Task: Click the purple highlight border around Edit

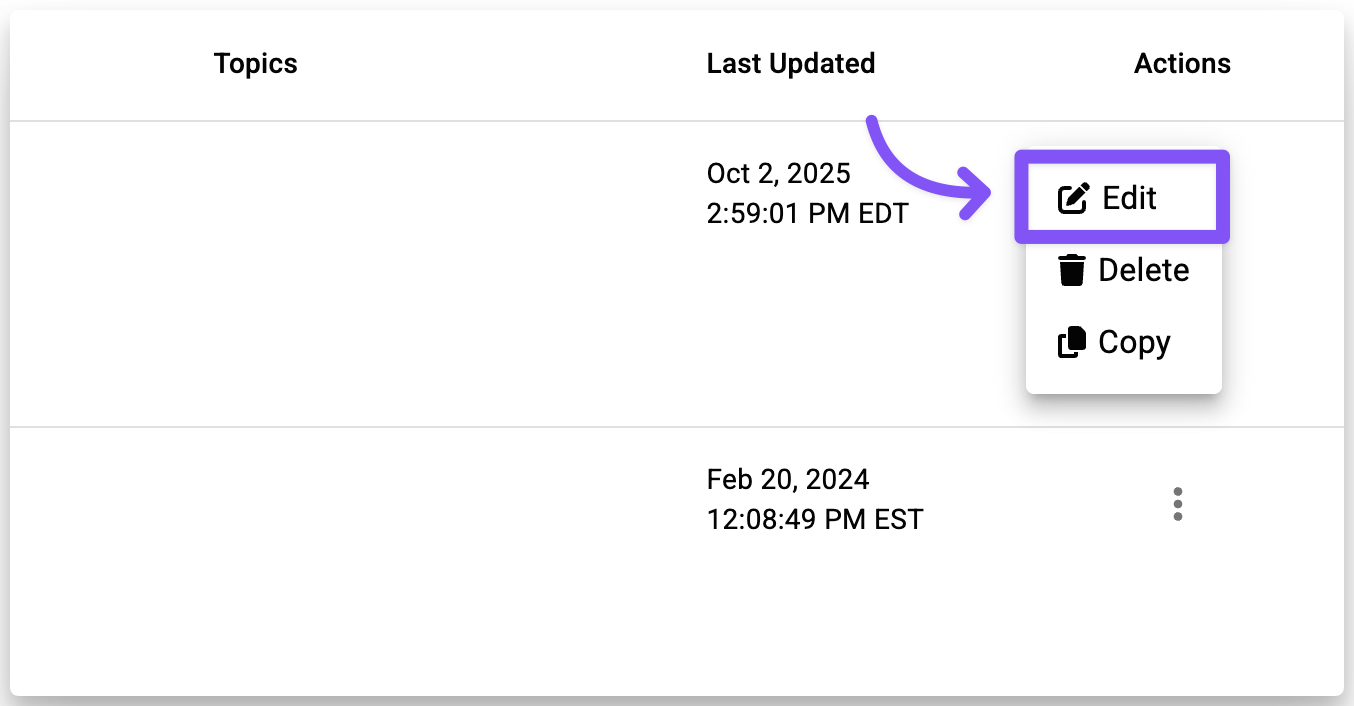Action: pos(1122,156)
